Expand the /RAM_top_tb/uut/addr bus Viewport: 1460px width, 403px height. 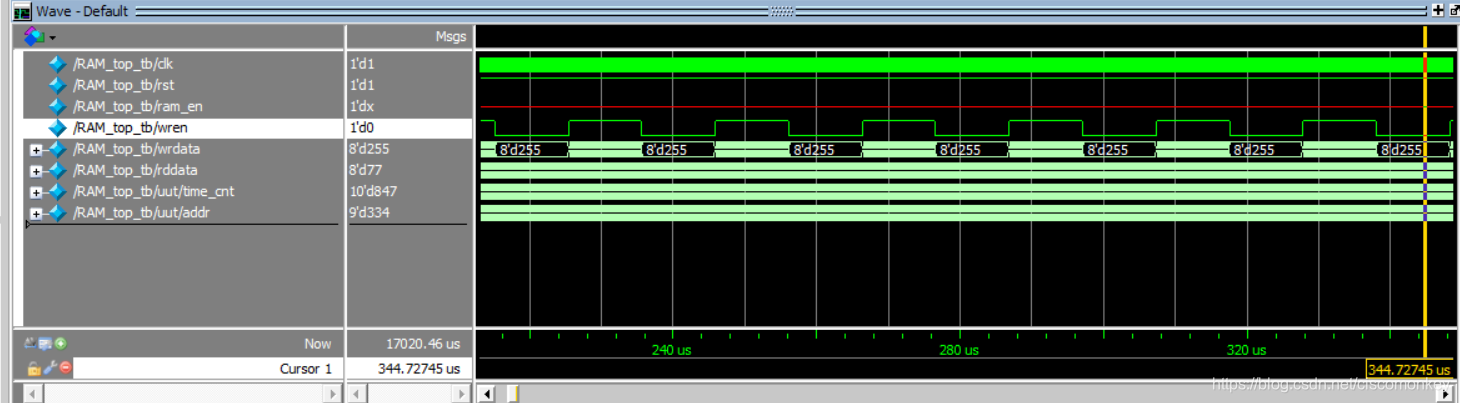pyautogui.click(x=36, y=214)
